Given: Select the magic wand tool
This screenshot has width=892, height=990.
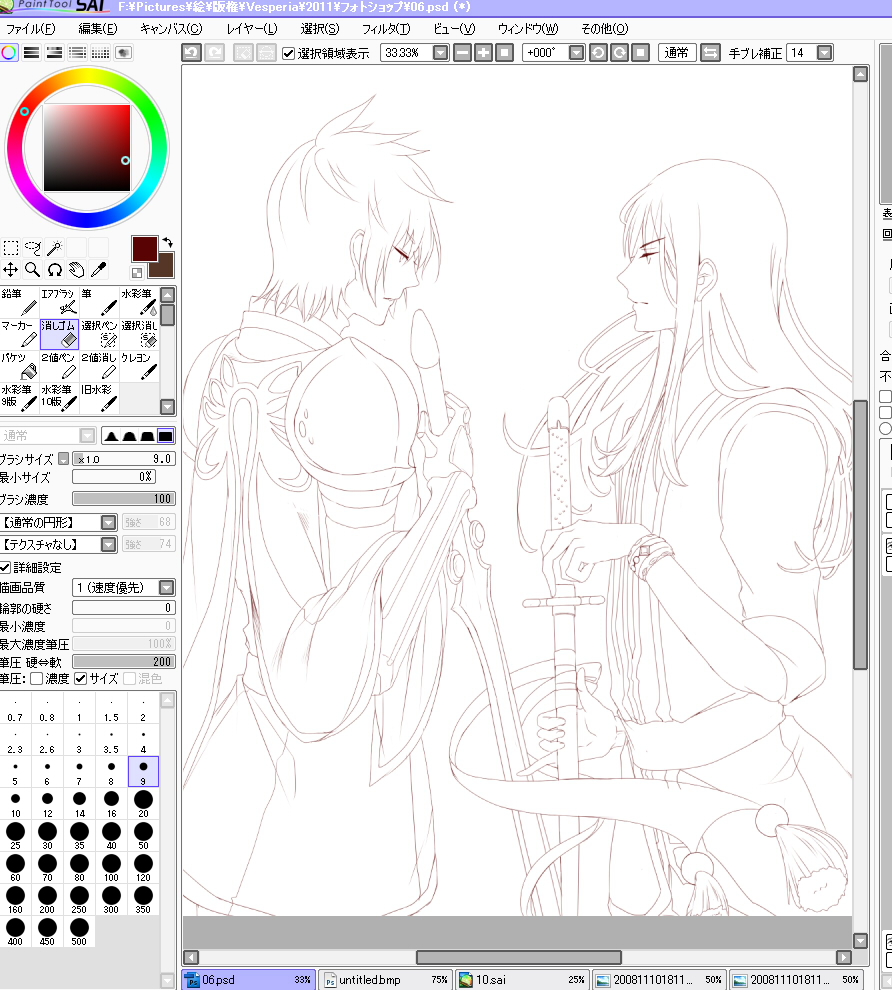Looking at the screenshot, I should click(x=54, y=248).
